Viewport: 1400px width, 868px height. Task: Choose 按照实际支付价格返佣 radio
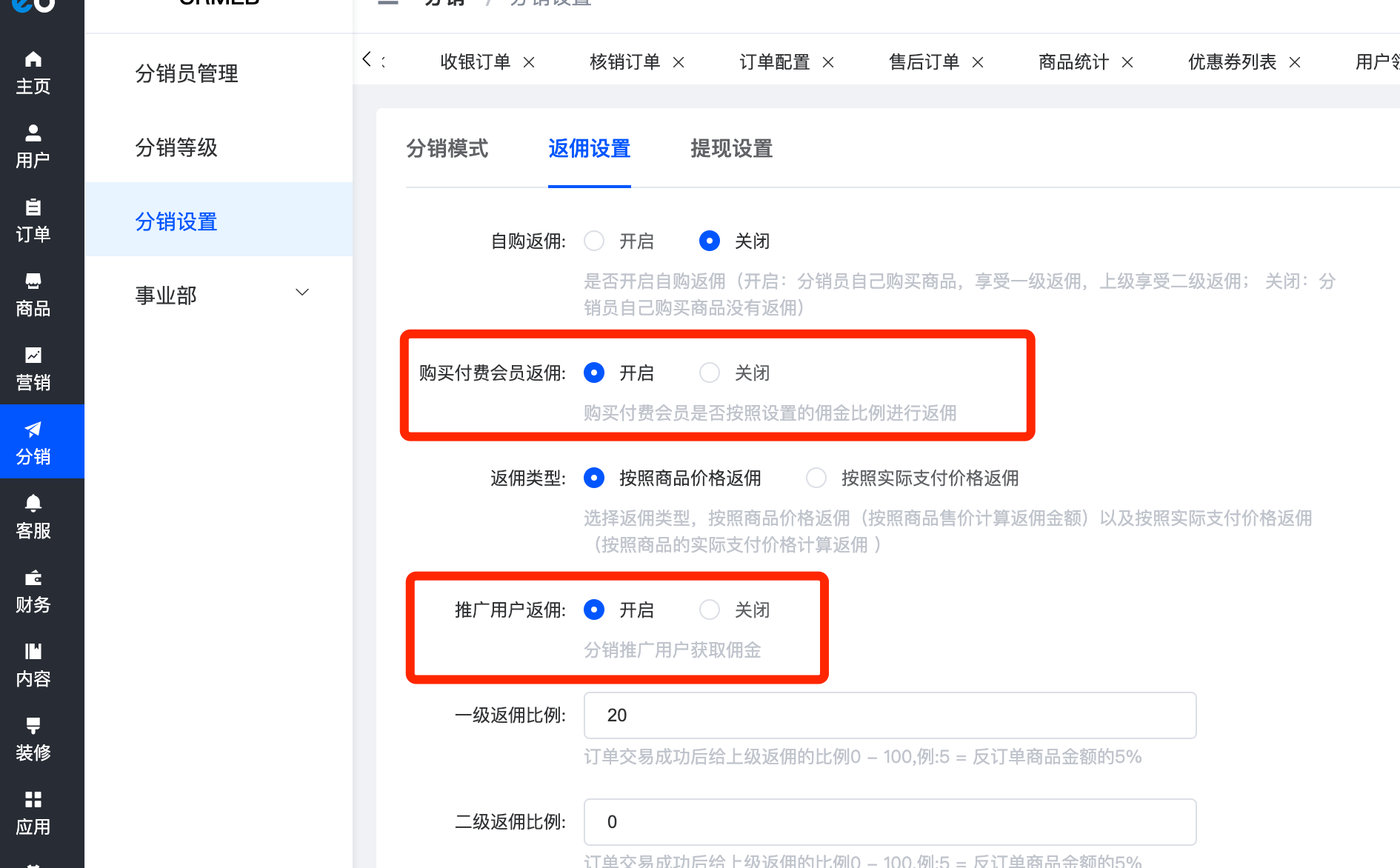click(816, 478)
